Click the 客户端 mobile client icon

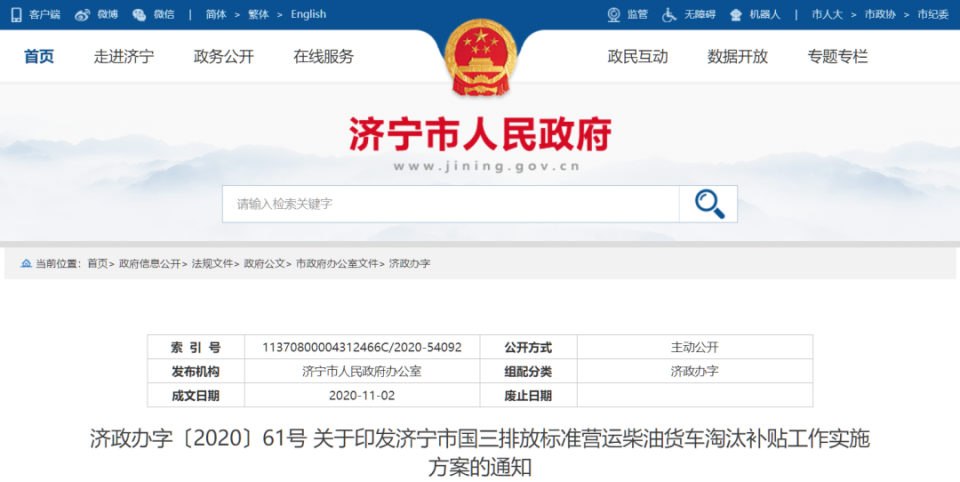click(x=18, y=15)
